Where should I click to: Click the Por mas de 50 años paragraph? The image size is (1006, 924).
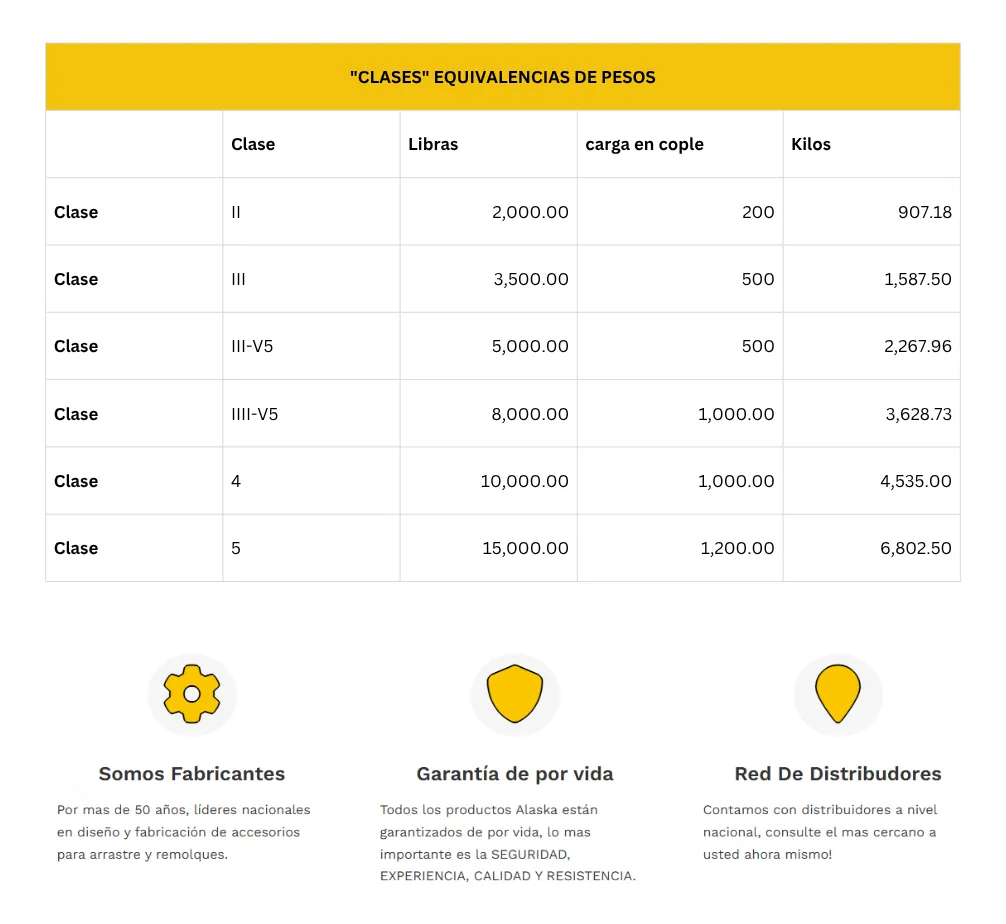tap(184, 832)
